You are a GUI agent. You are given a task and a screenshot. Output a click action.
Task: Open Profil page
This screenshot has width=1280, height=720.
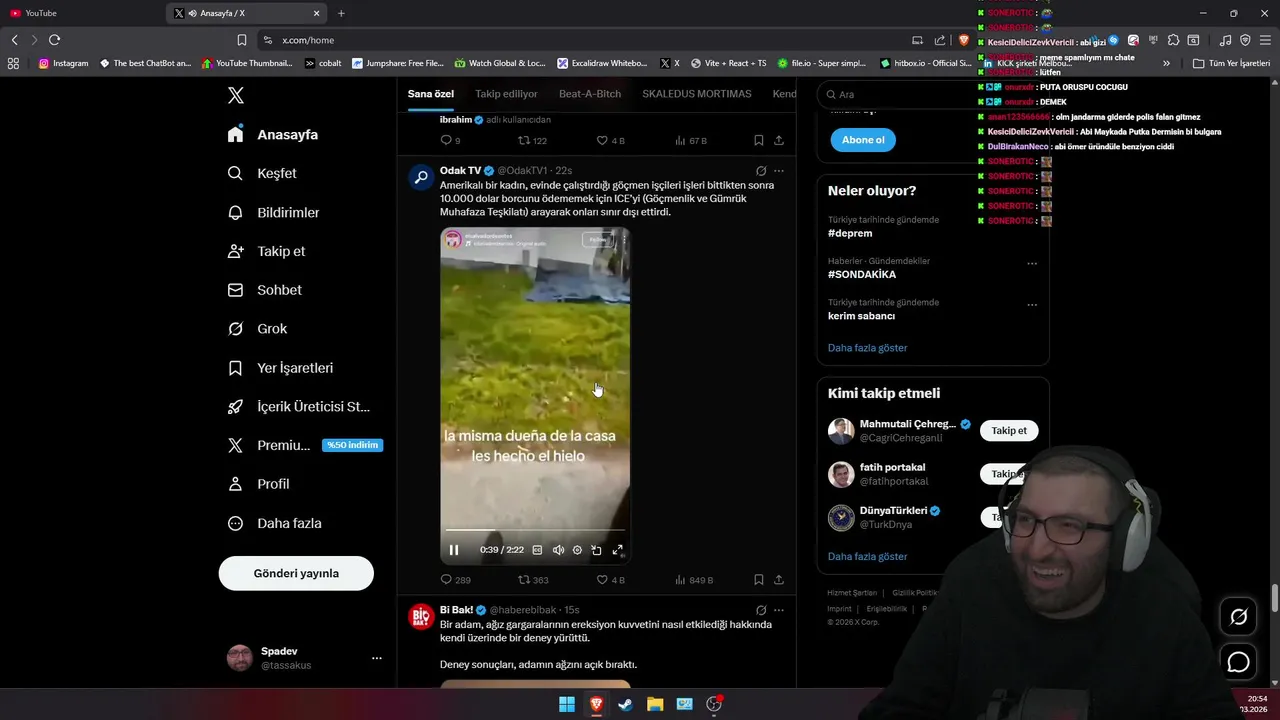point(258,484)
